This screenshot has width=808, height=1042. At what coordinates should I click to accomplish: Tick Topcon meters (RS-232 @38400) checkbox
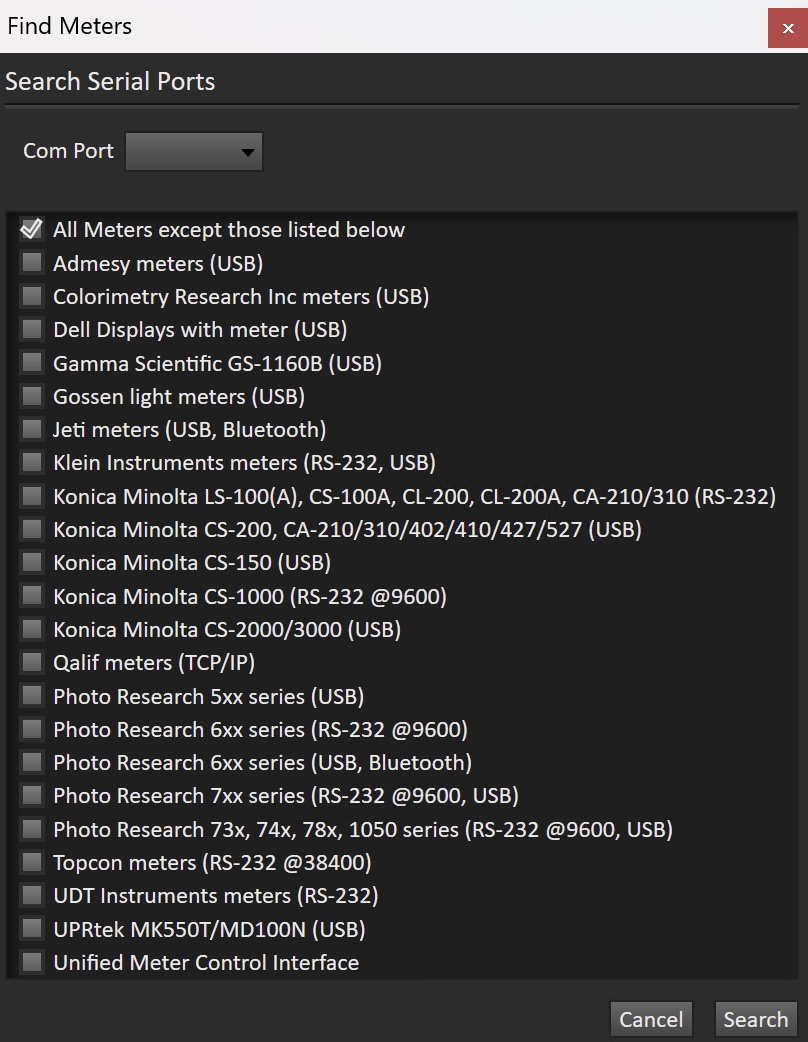tap(32, 862)
